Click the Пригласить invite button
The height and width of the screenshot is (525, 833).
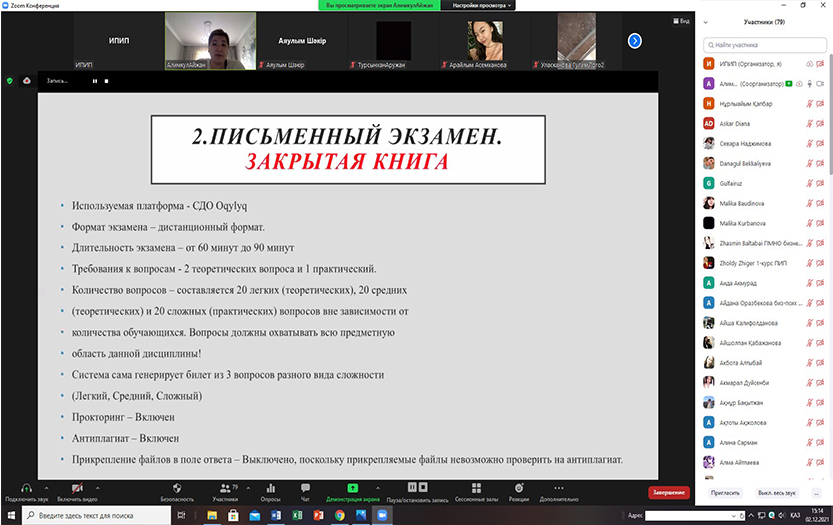click(725, 492)
